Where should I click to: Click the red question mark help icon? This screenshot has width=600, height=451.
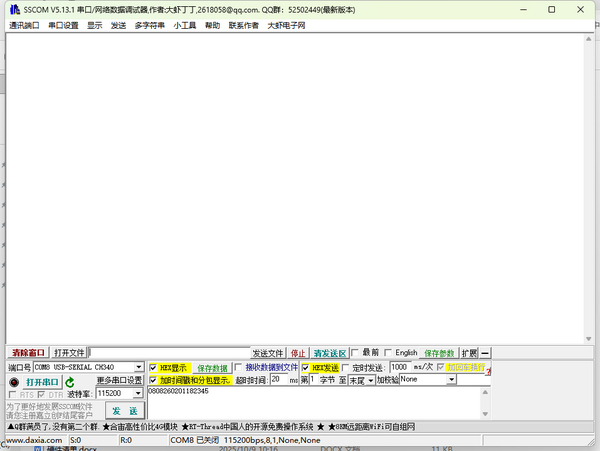[x=488, y=371]
